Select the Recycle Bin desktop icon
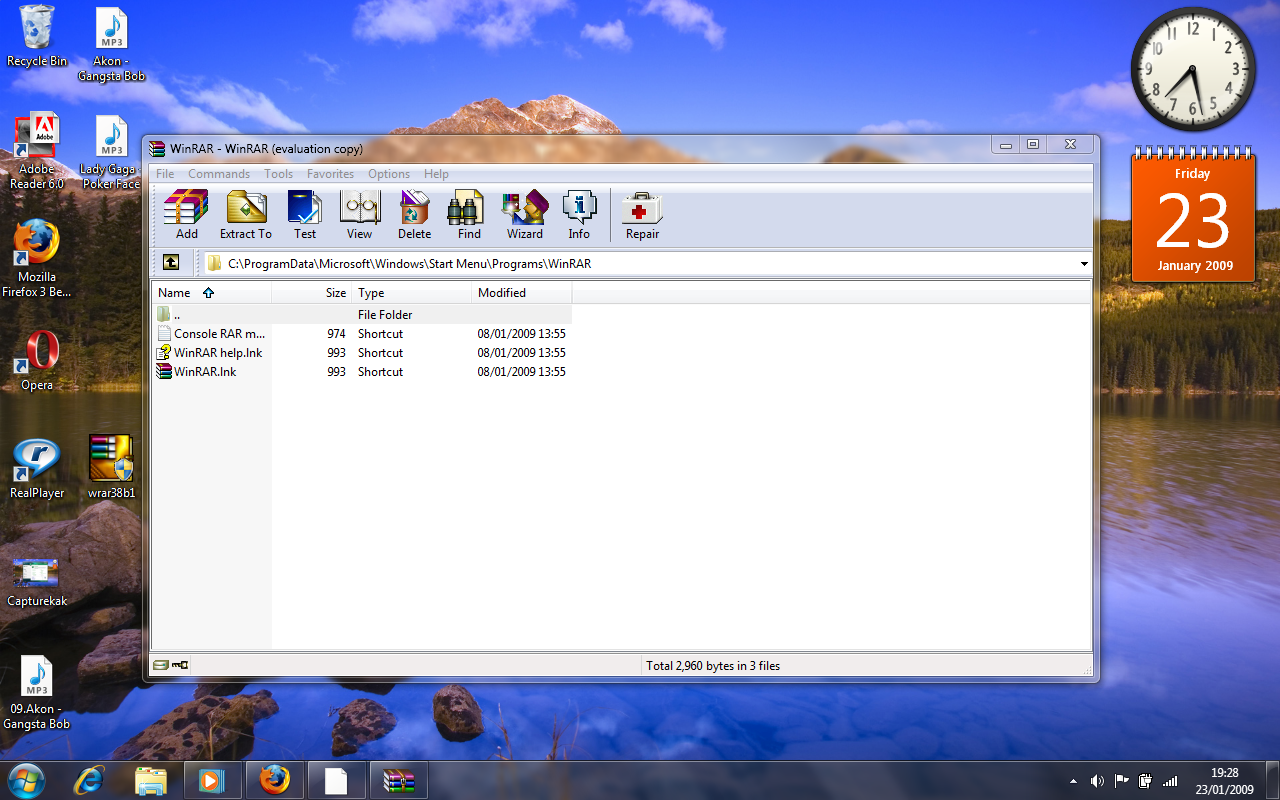Image resolution: width=1280 pixels, height=800 pixels. (x=37, y=36)
